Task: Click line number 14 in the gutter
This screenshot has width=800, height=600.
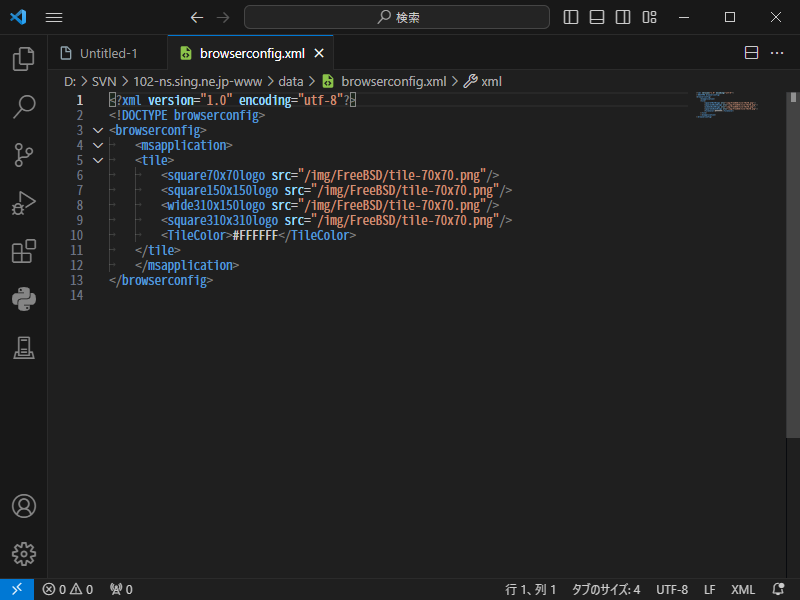Action: 77,295
